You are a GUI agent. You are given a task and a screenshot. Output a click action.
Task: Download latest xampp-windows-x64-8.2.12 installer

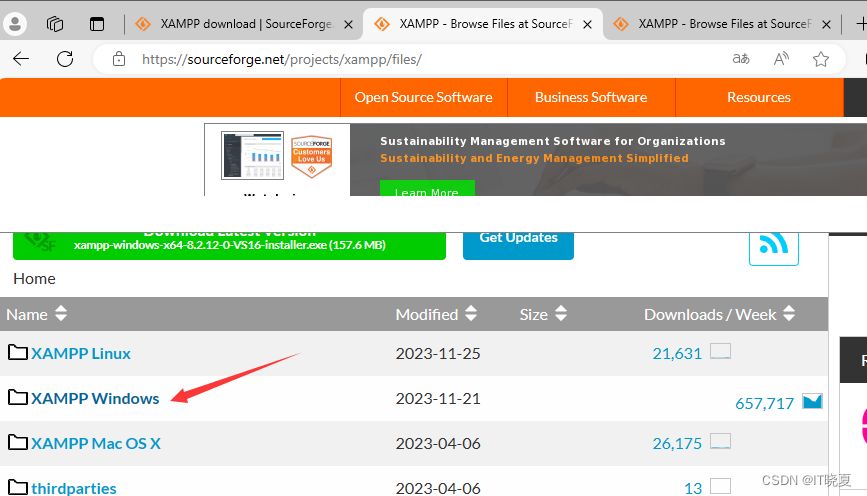click(x=229, y=245)
